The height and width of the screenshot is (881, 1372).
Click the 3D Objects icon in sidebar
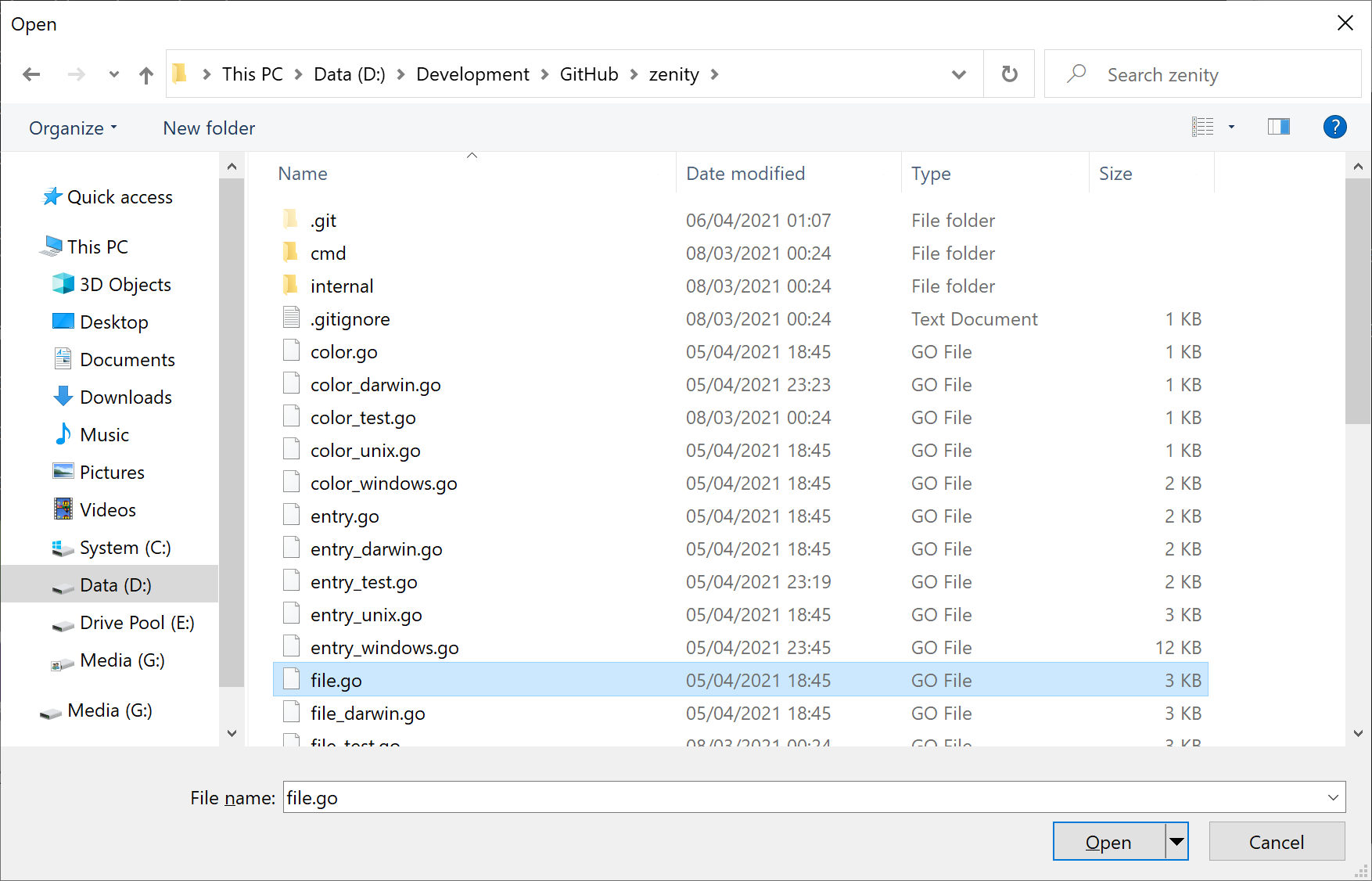pos(63,284)
